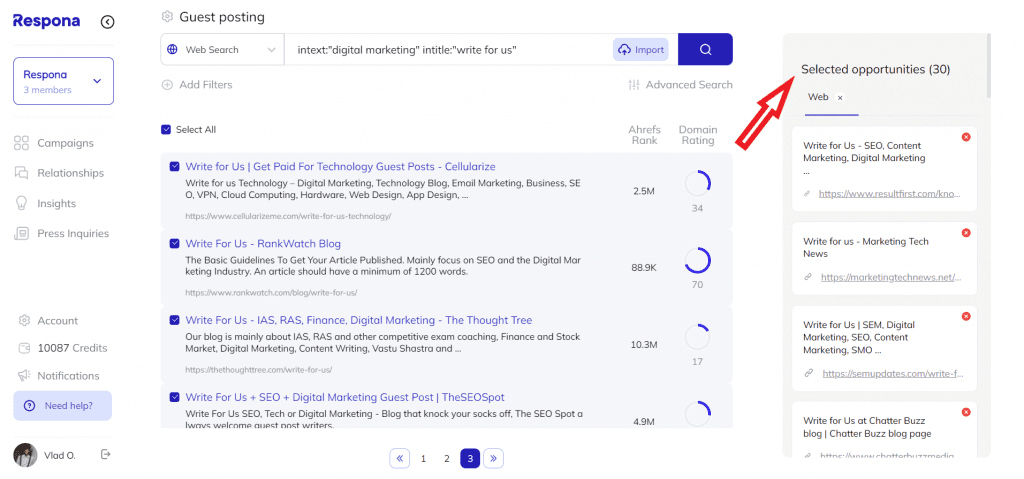Open semupdates.com link in card
1024x479 pixels.
click(893, 374)
